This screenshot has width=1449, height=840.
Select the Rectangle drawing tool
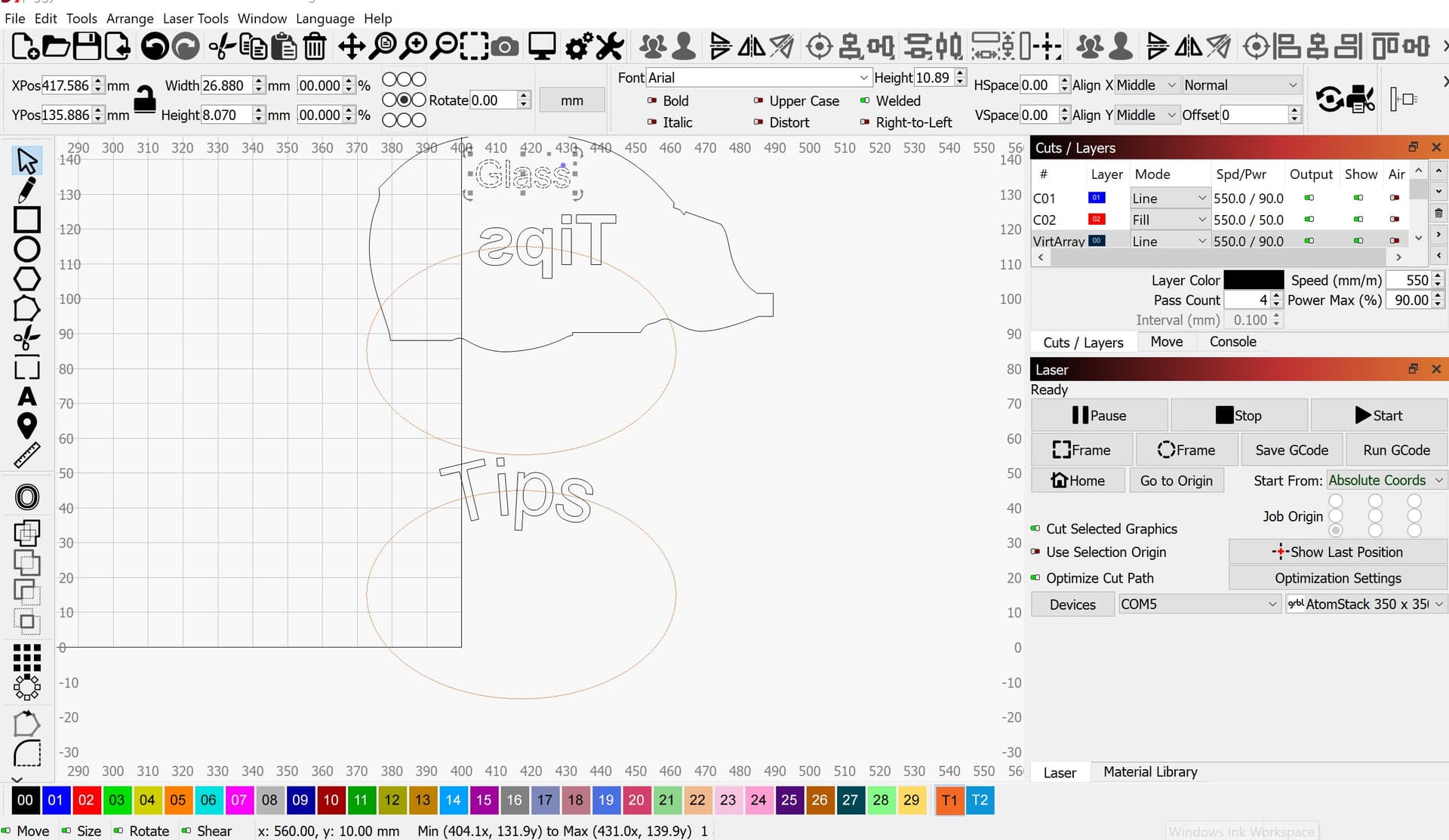[26, 220]
